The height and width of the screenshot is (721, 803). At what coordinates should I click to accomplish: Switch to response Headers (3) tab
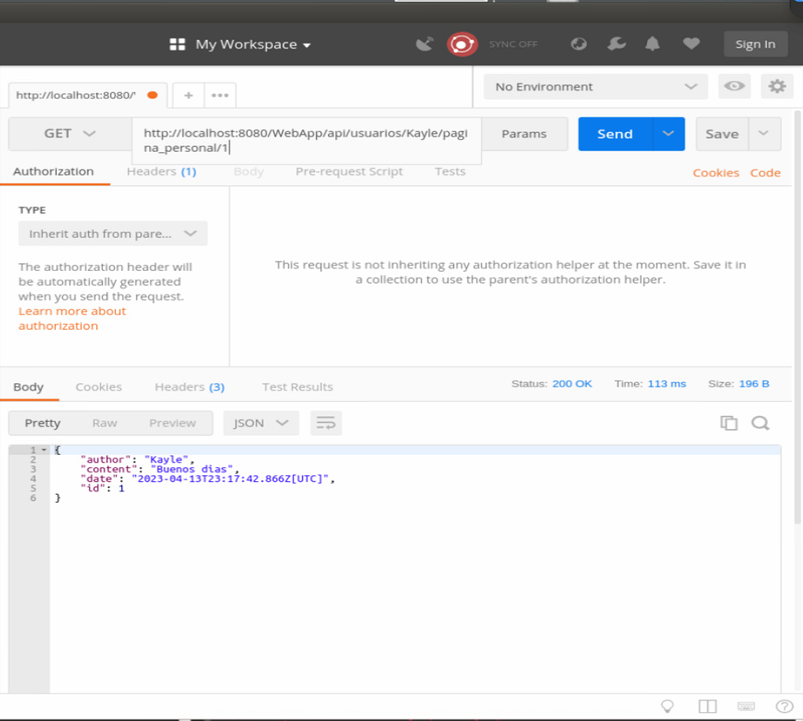click(189, 387)
